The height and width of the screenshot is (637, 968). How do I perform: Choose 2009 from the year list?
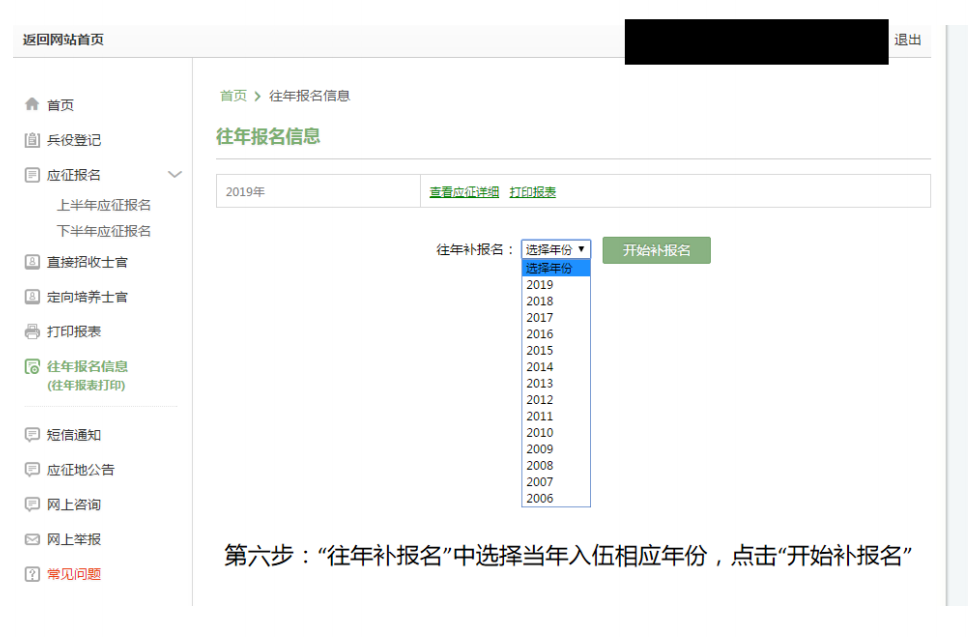point(556,449)
